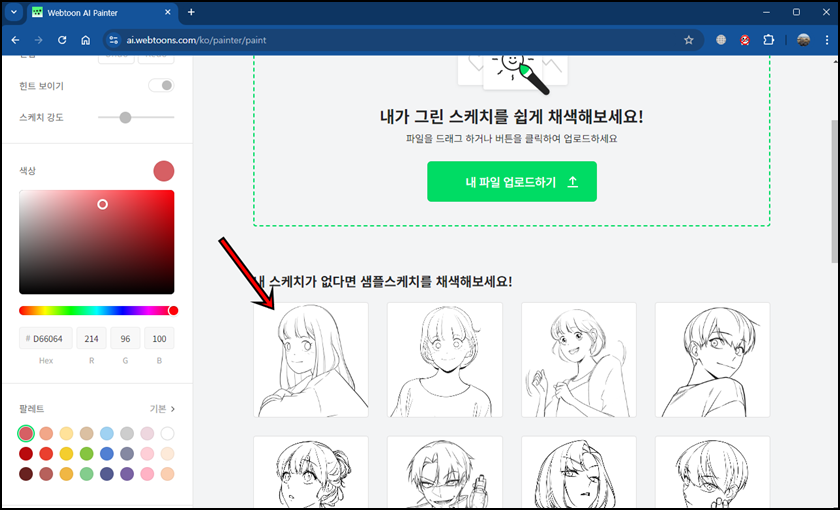The width and height of the screenshot is (840, 510).
Task: Click inside the saturation-brightness color field
Action: click(96, 242)
